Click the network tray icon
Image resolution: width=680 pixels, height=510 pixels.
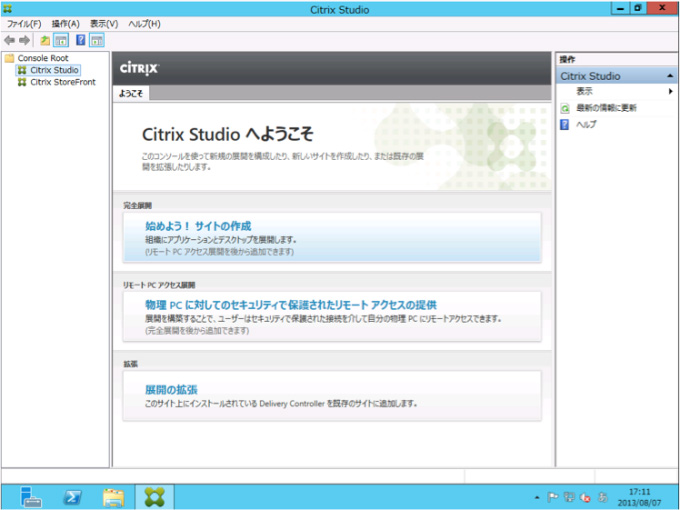pyautogui.click(x=569, y=497)
